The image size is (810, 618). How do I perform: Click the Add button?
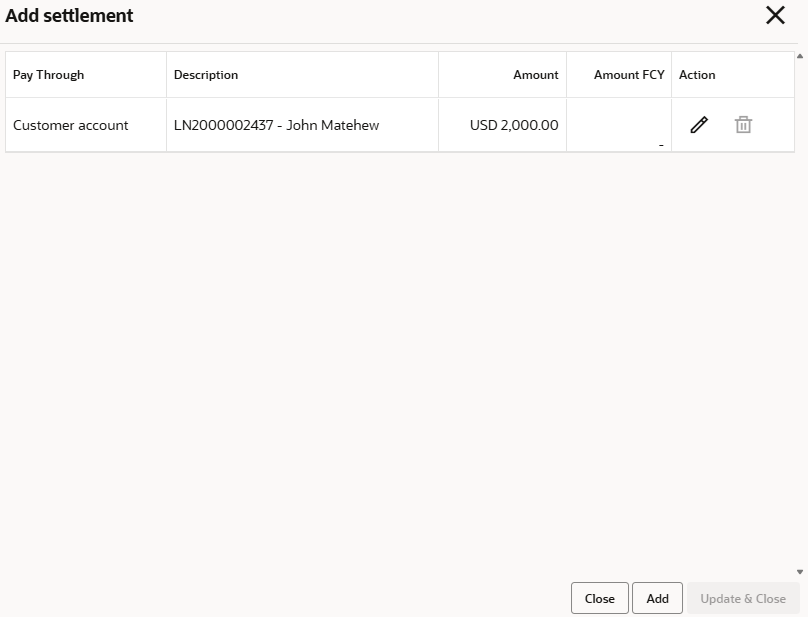pos(659,600)
